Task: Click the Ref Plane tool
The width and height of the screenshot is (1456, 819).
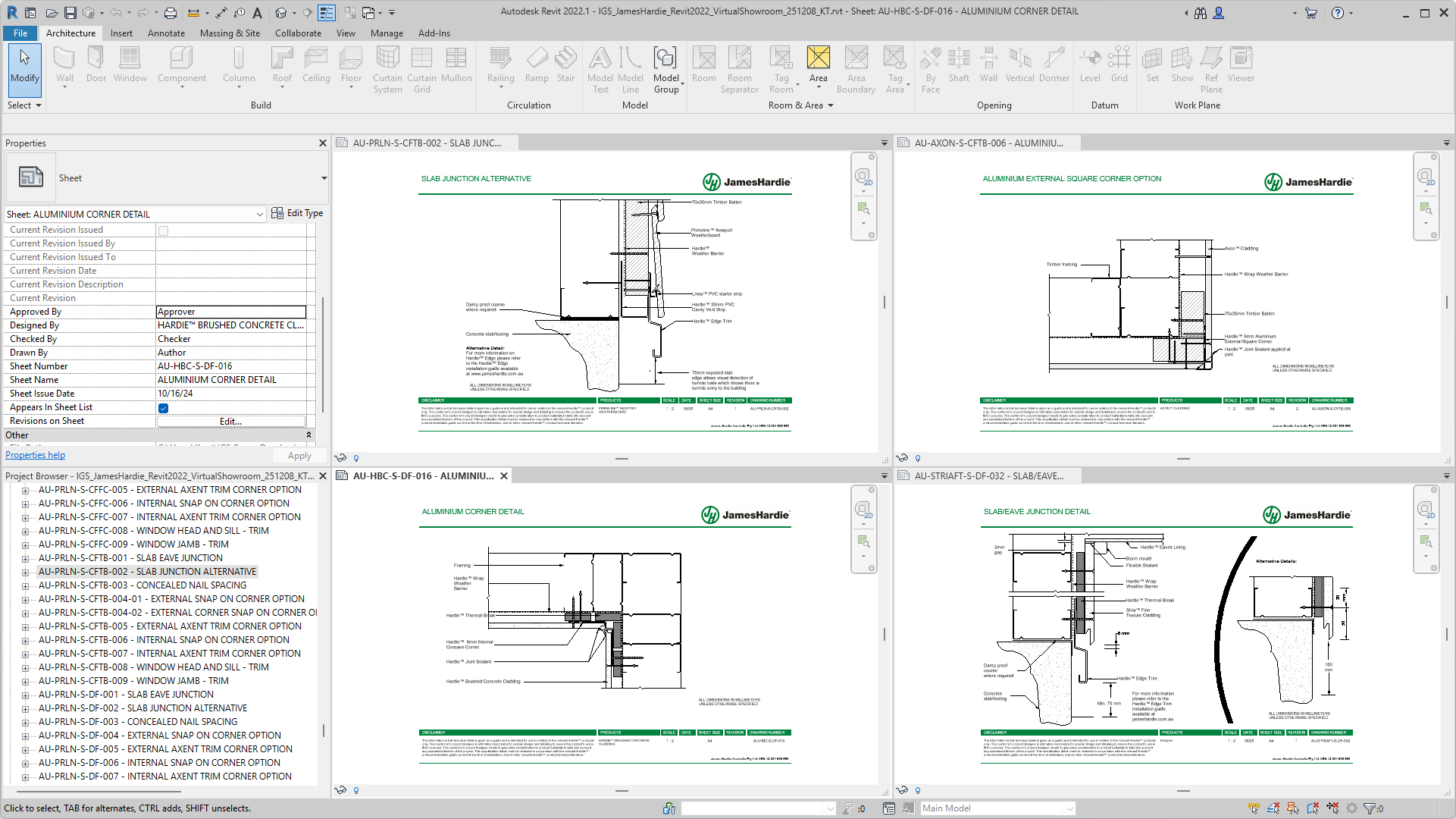Action: pos(1211,69)
